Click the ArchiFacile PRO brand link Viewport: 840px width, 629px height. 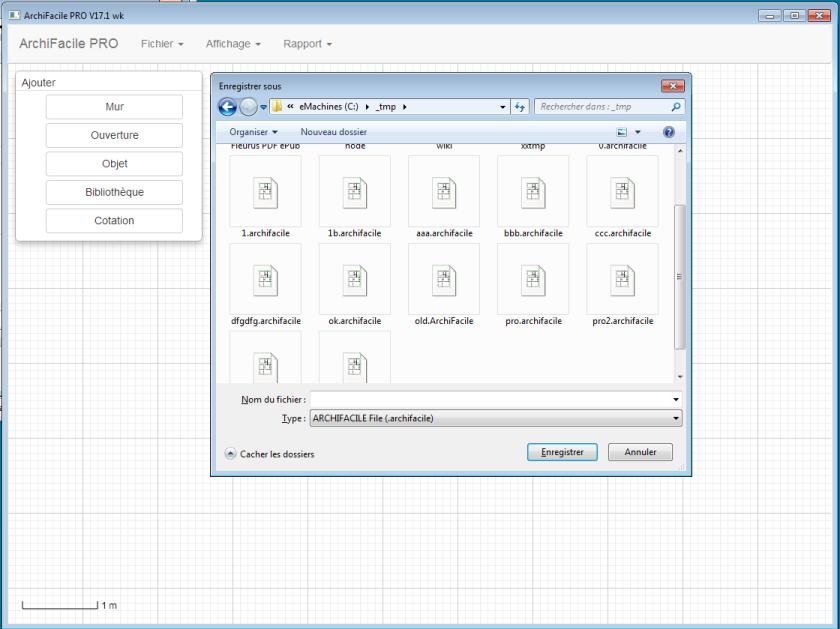tap(69, 43)
